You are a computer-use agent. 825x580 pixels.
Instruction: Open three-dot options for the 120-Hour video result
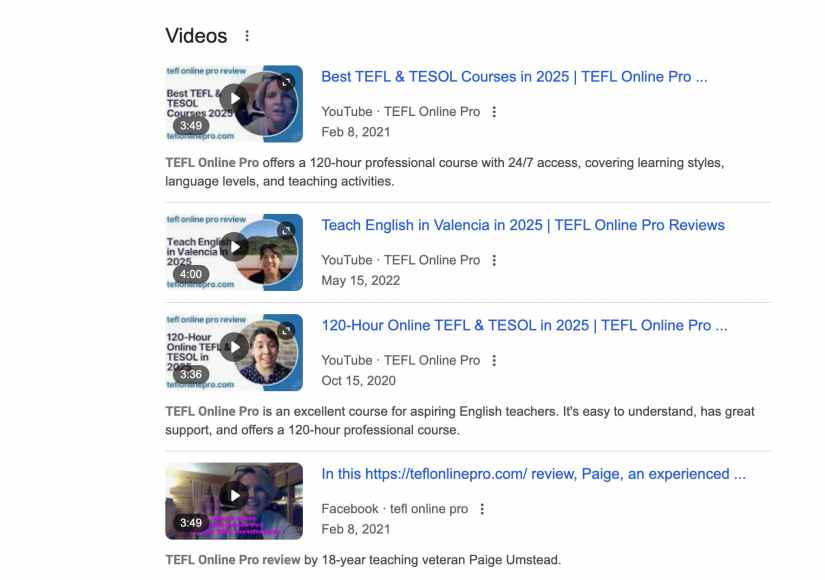point(493,359)
